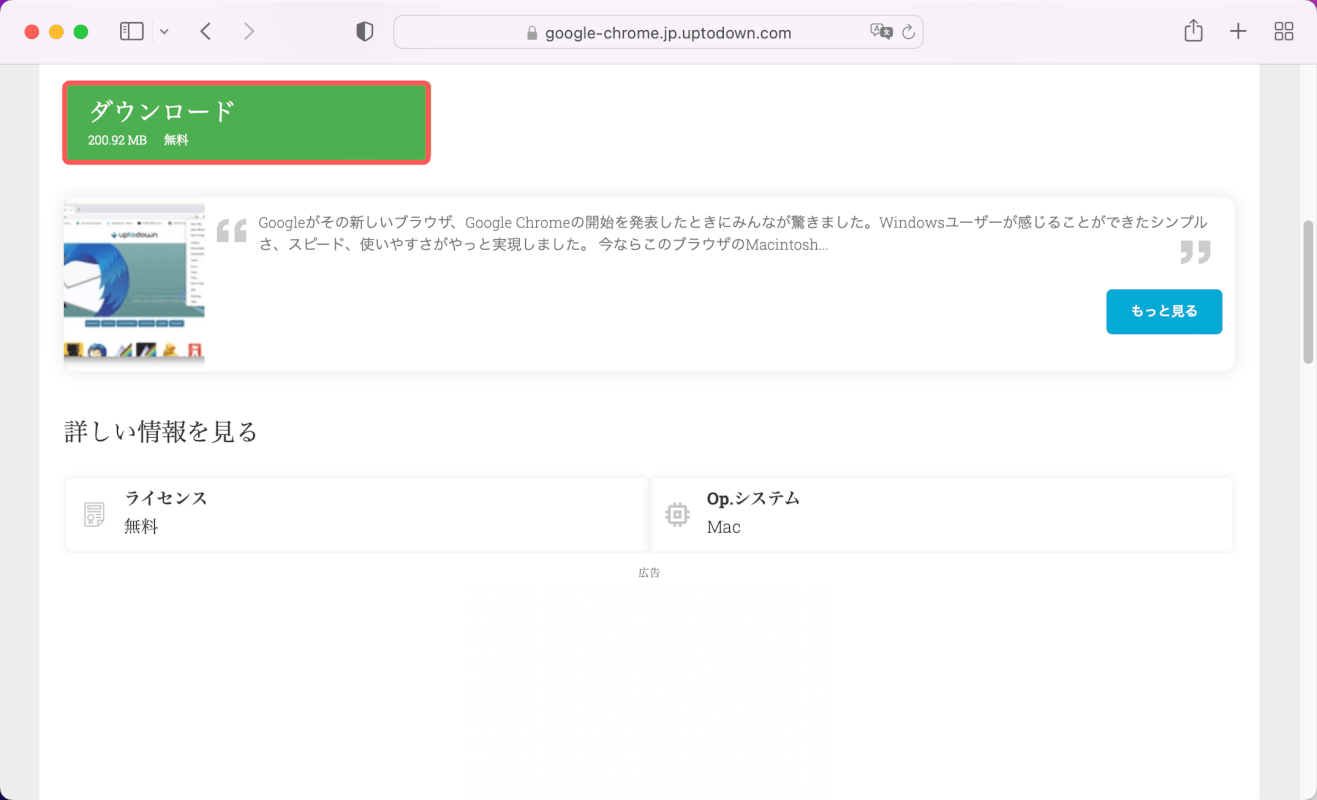This screenshot has width=1317, height=800.
Task: Click the green ダウンロード button
Action: (x=246, y=123)
